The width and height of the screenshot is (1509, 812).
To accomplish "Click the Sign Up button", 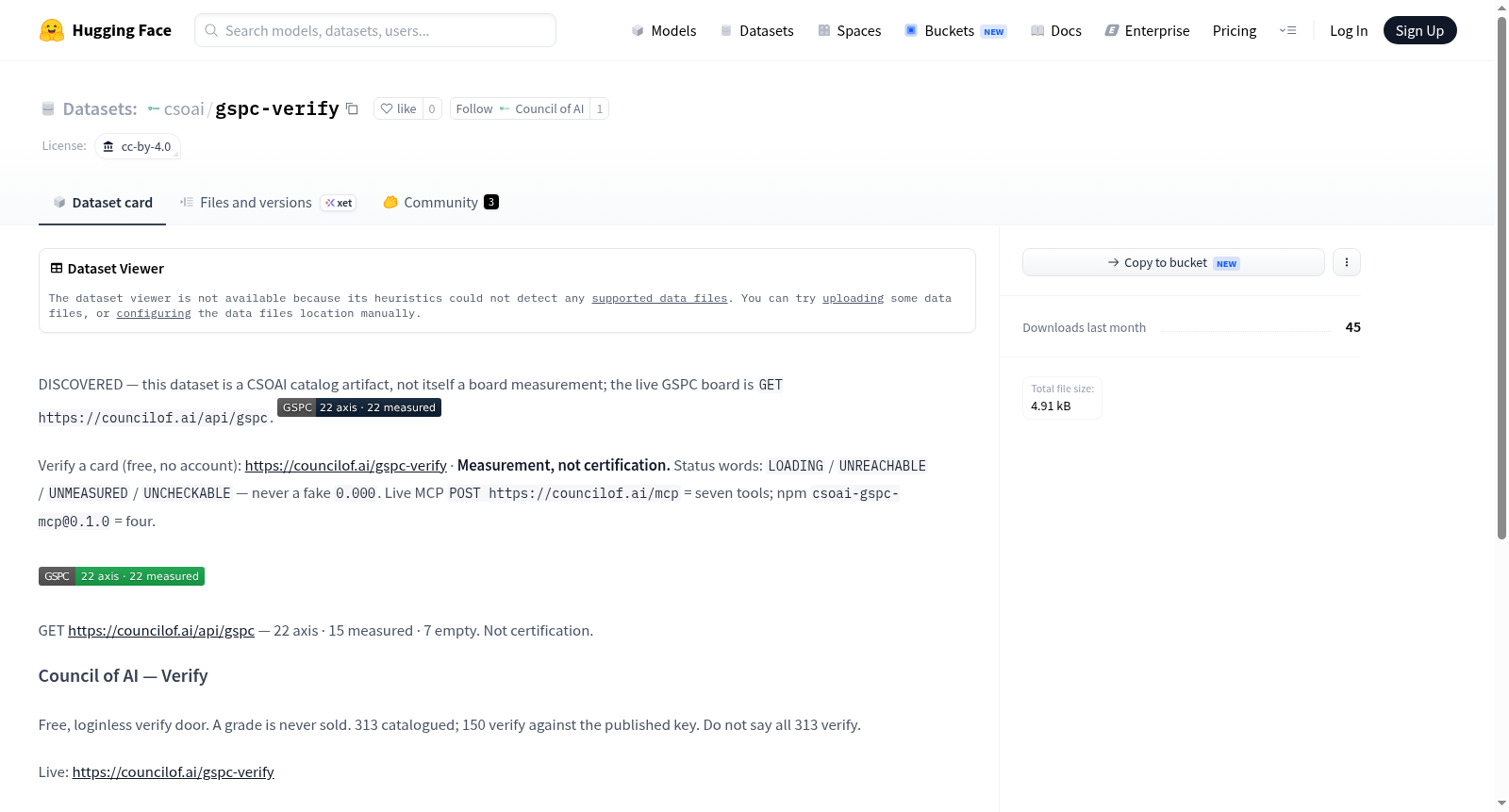I will 1420,31.
